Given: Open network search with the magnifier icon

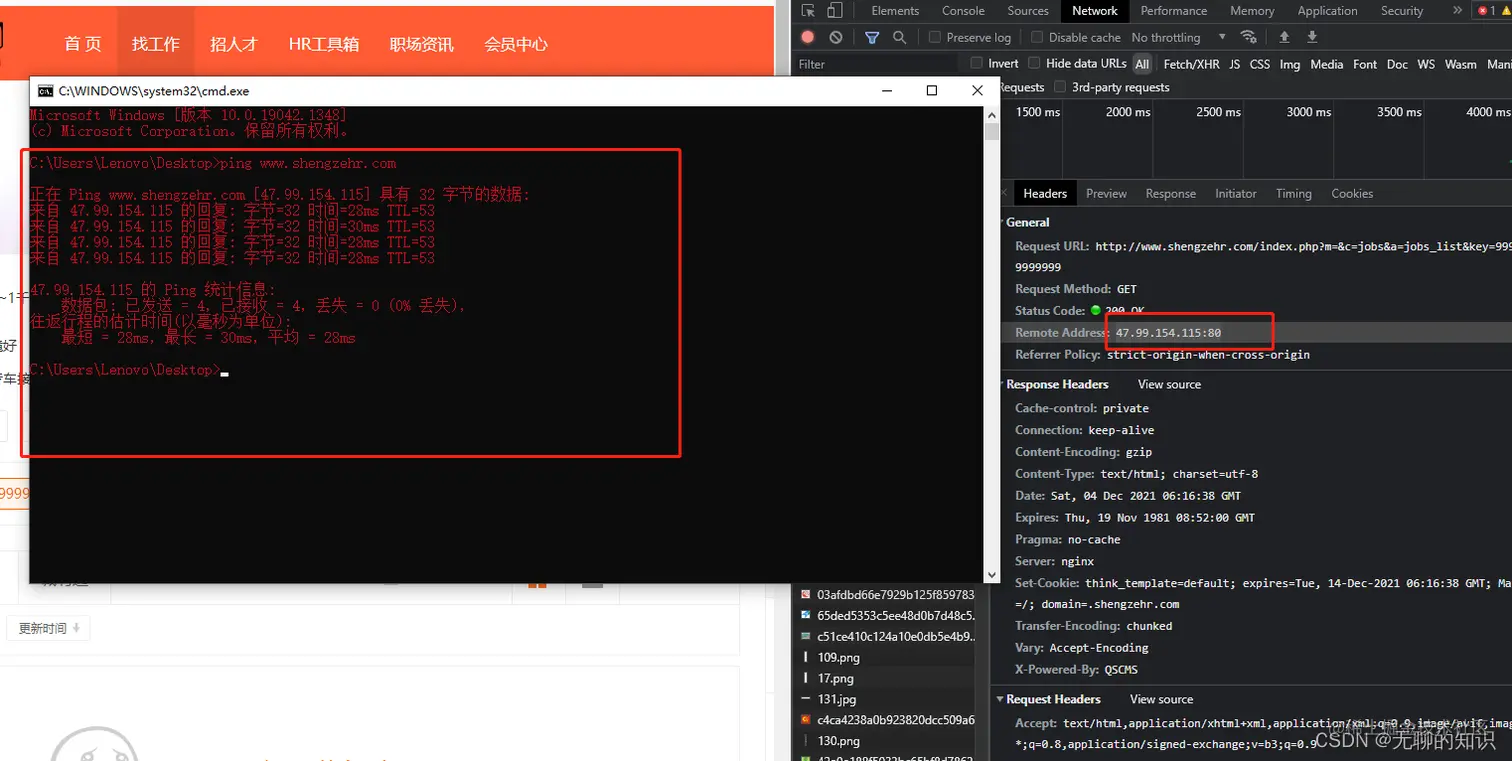Looking at the screenshot, I should pos(899,37).
